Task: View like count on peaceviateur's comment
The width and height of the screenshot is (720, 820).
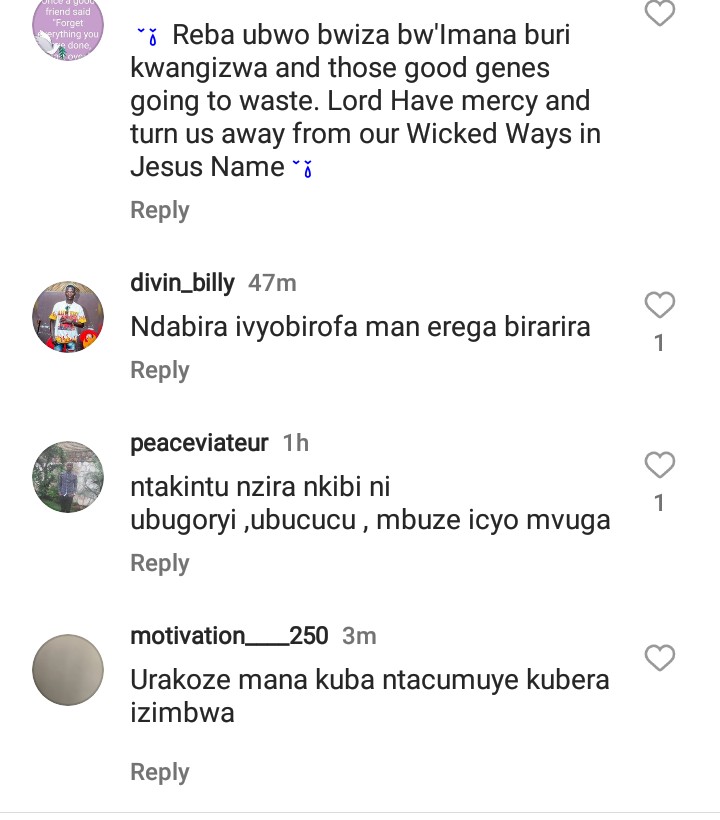Action: point(659,503)
